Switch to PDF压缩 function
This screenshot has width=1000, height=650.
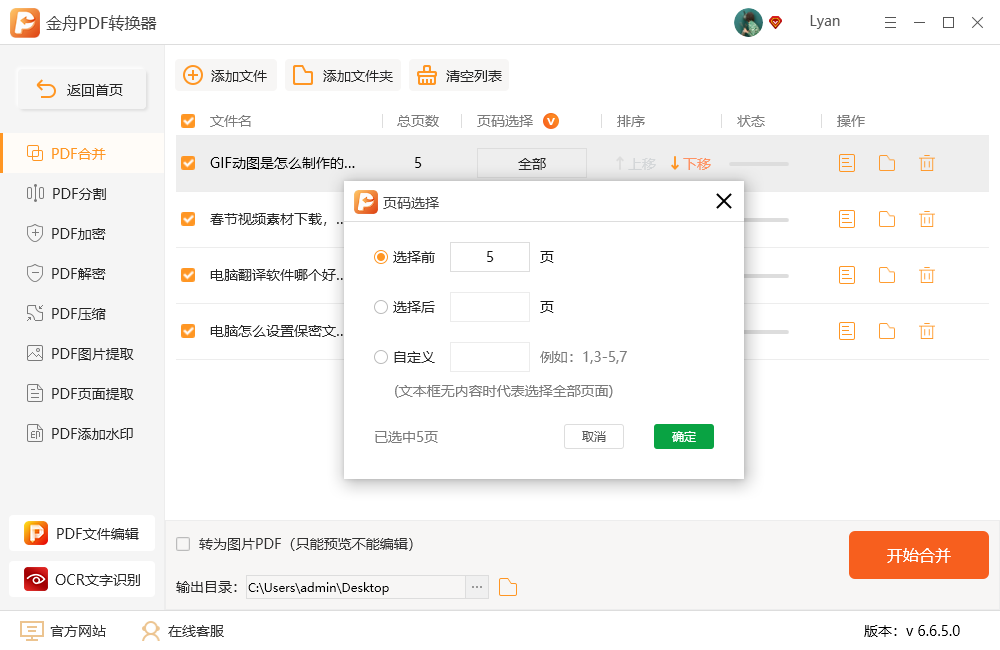70,313
